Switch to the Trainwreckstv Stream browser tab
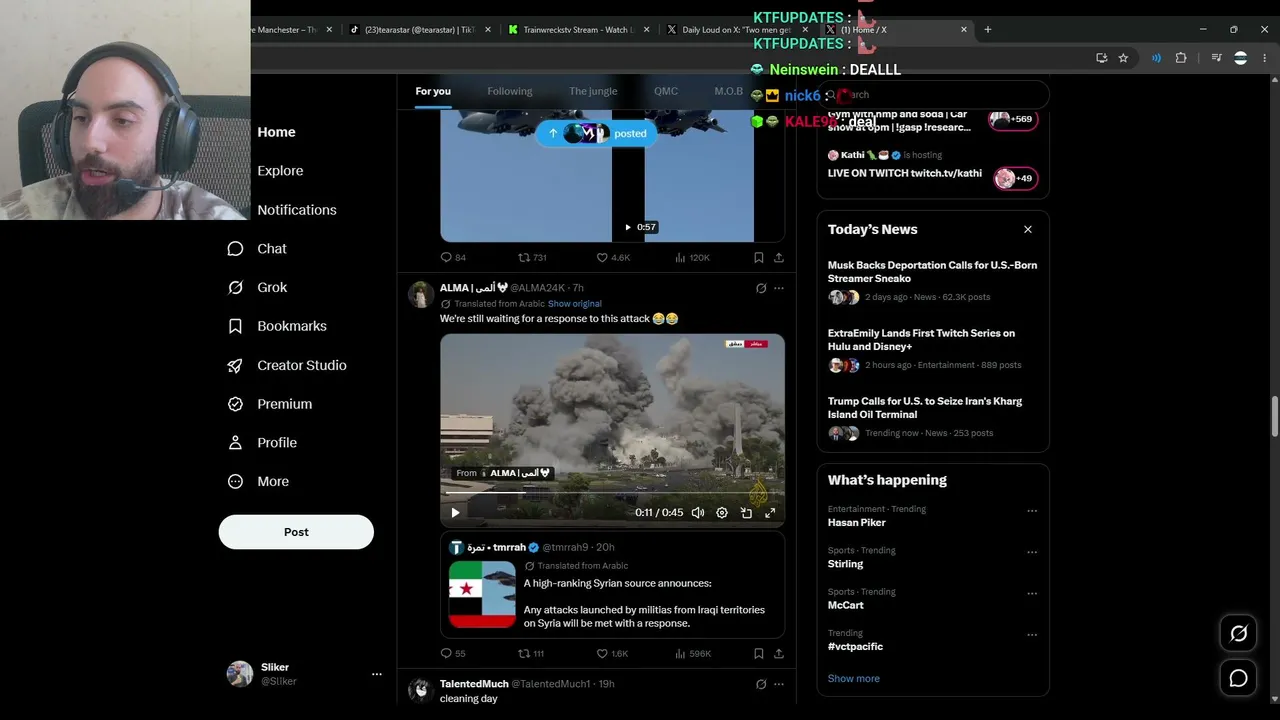Screen dimensions: 1280x720 point(580,30)
